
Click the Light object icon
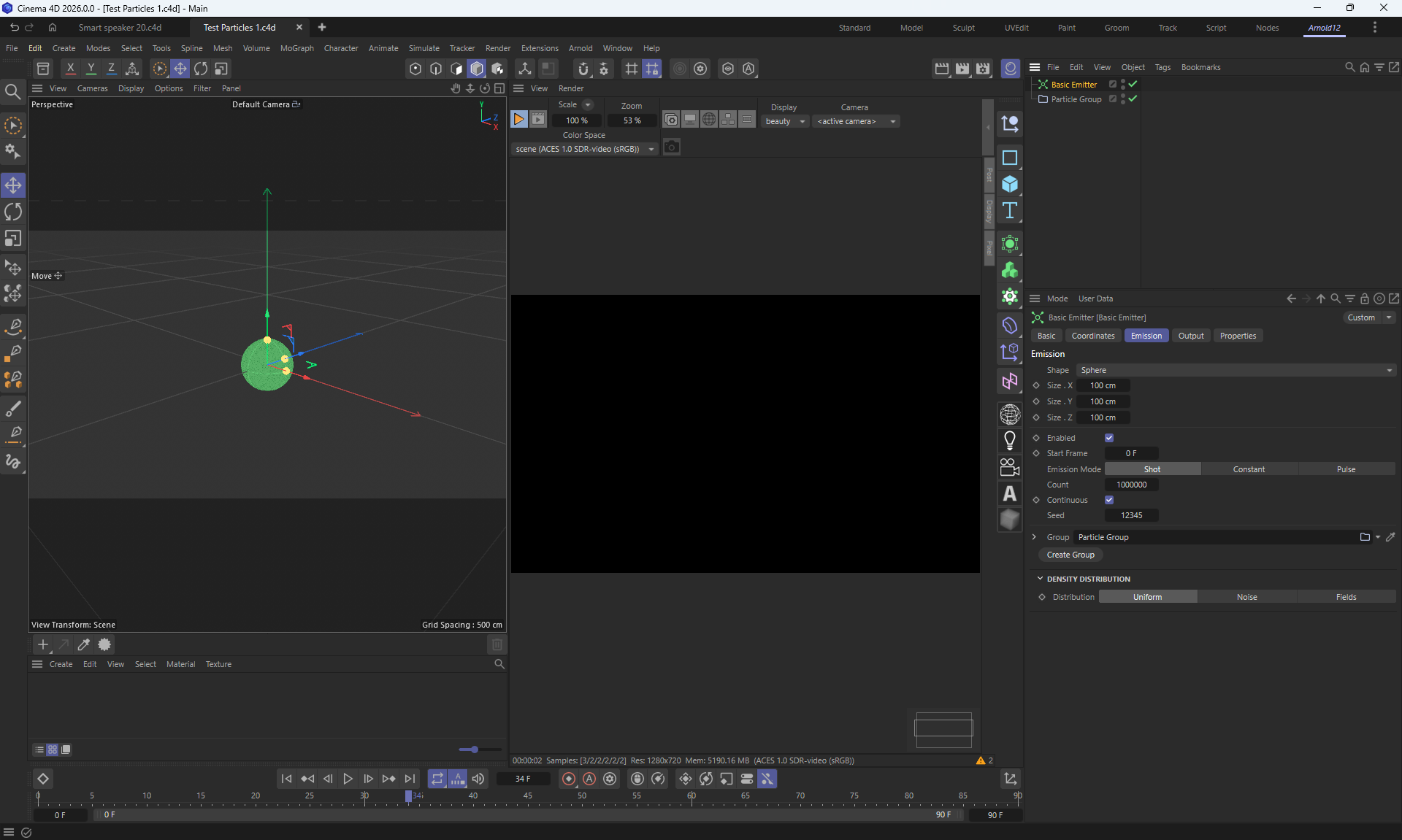[1010, 441]
